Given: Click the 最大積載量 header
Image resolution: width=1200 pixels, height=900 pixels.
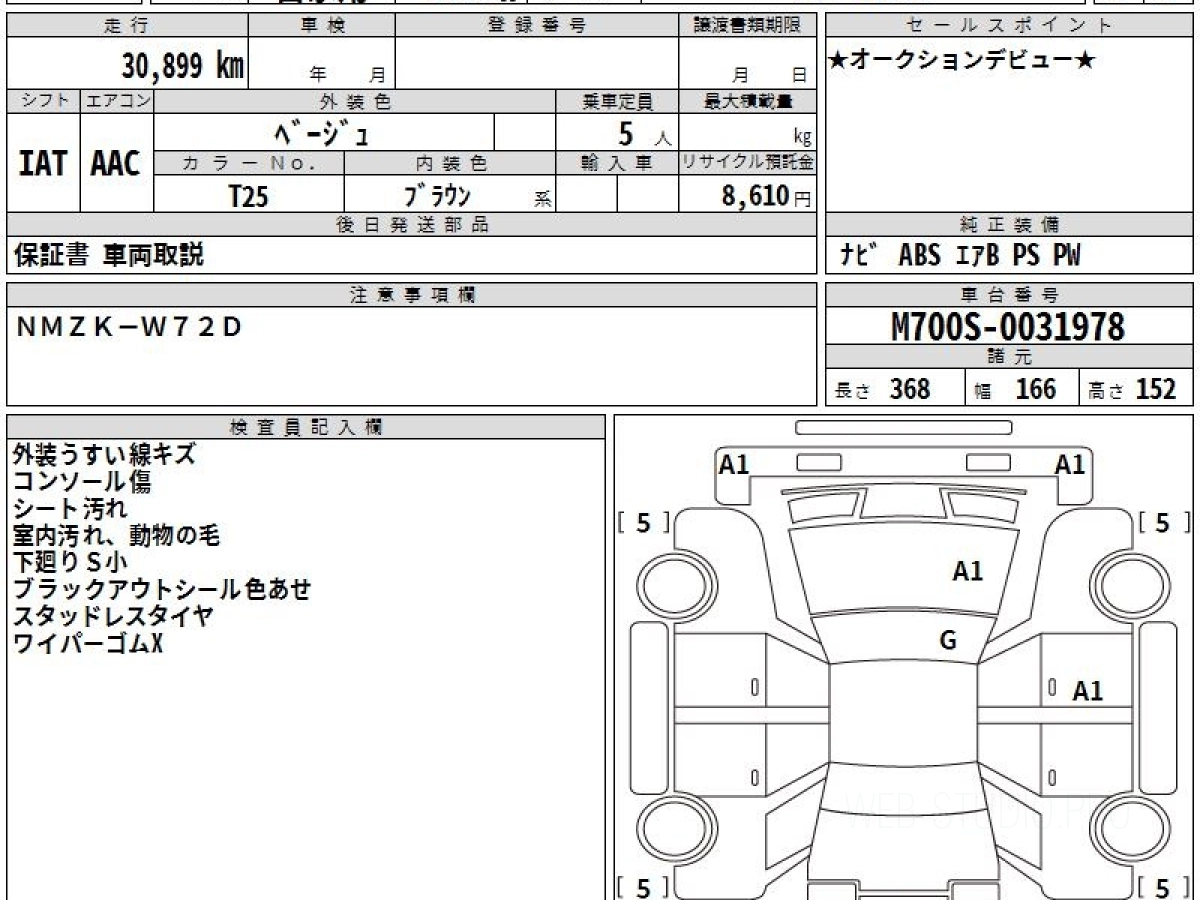Looking at the screenshot, I should (748, 101).
